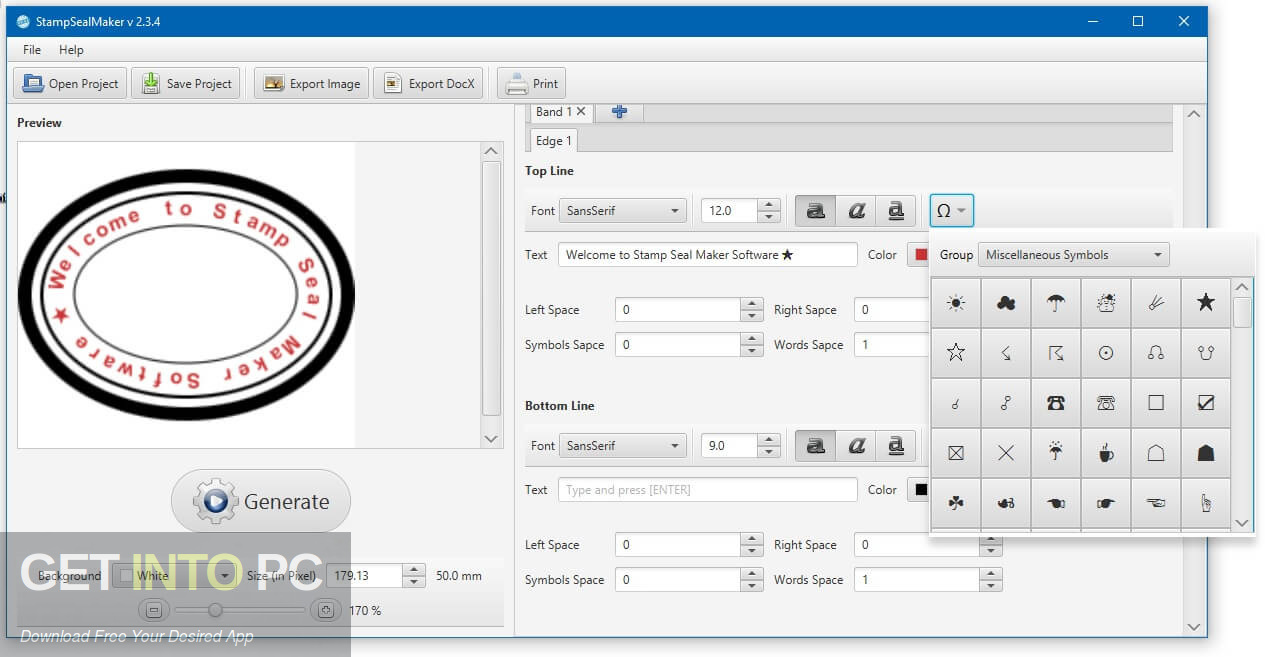
Task: Change the symbol Group to another category
Action: click(1072, 254)
